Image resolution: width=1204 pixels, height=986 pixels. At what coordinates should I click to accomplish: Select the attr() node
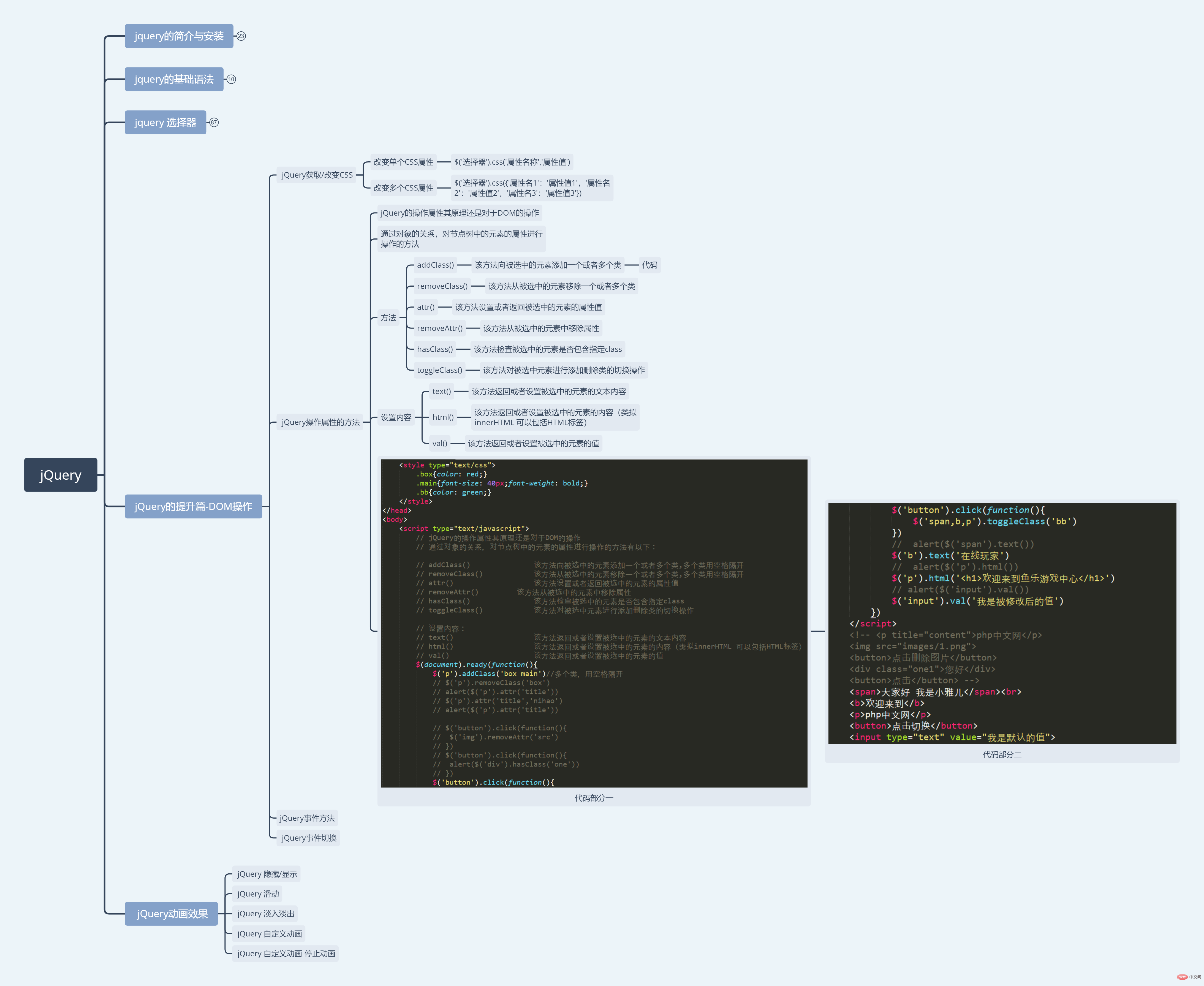(426, 307)
